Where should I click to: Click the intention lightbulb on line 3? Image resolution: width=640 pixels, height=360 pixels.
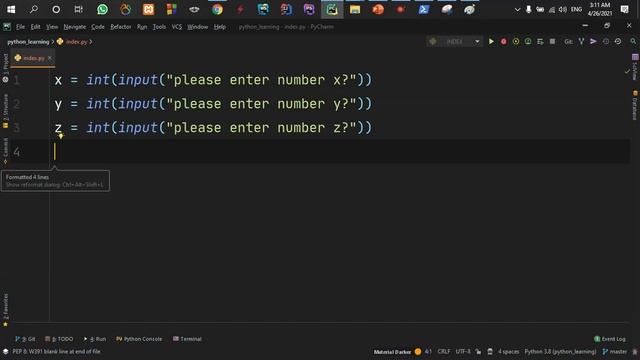(x=61, y=136)
